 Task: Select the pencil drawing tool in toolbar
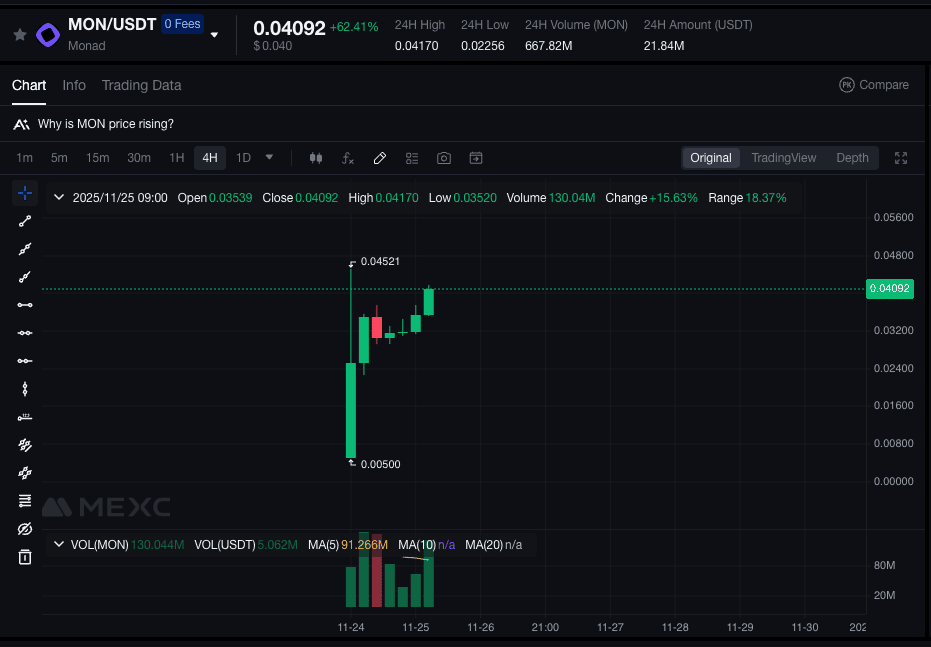pos(380,158)
